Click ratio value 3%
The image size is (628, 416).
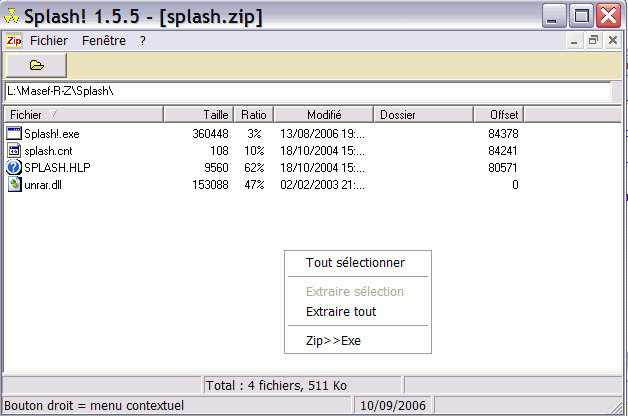pos(254,134)
